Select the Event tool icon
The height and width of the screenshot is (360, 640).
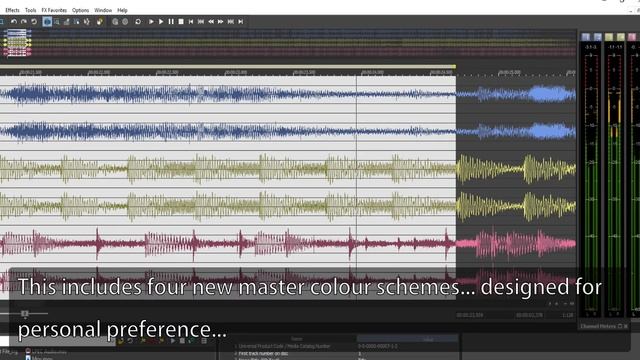point(77,22)
